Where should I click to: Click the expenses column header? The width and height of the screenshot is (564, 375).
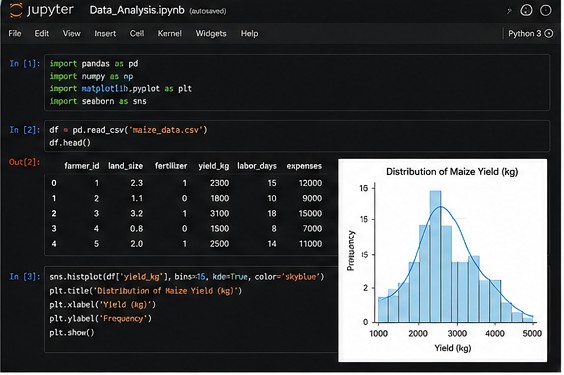pos(304,166)
